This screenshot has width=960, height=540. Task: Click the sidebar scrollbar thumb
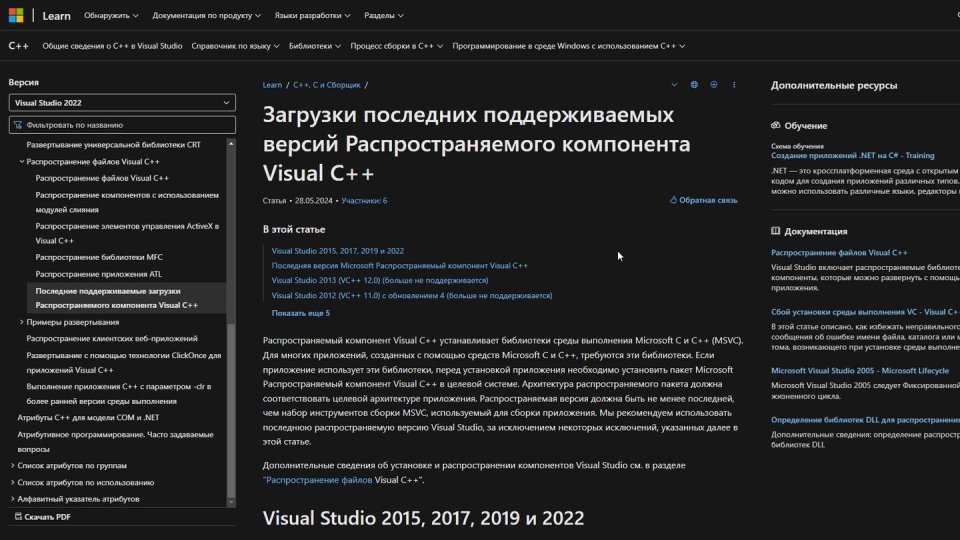(x=231, y=410)
